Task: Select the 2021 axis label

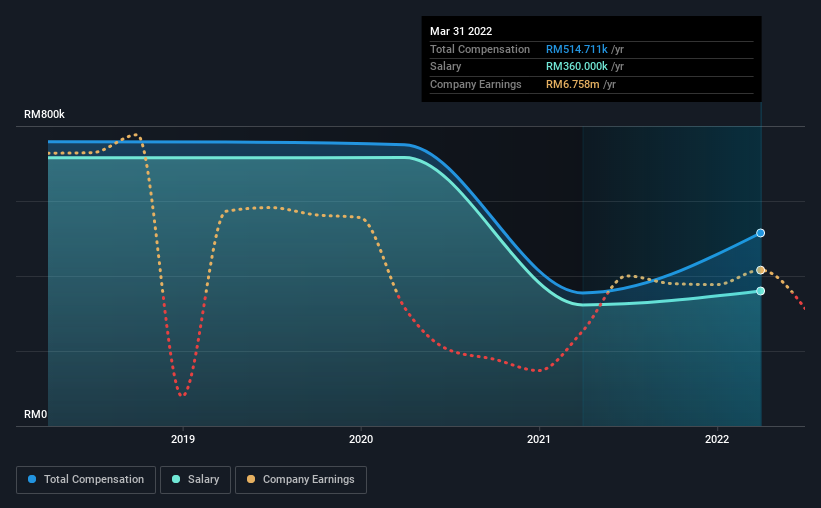Action: (x=539, y=439)
